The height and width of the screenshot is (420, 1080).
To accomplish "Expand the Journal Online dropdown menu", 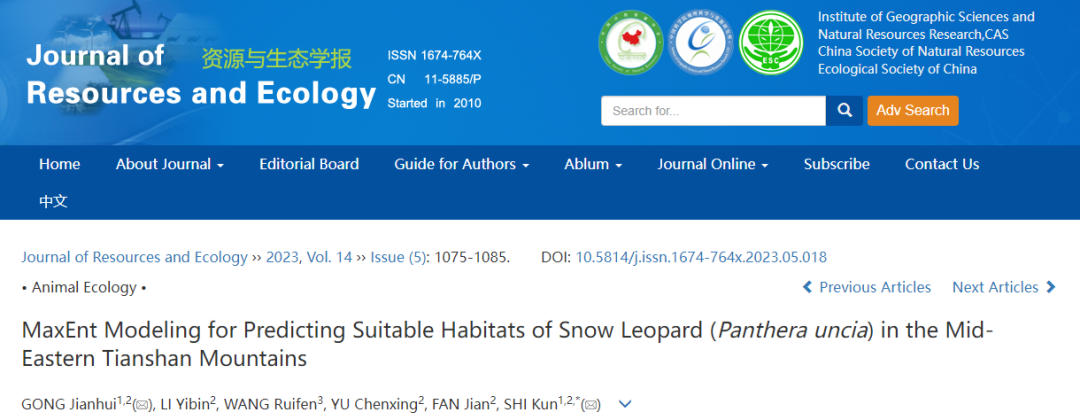I will coord(712,164).
